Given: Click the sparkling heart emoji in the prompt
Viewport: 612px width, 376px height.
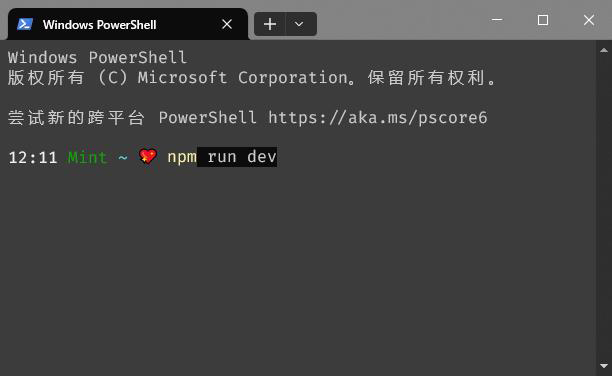Looking at the screenshot, I should click(148, 157).
